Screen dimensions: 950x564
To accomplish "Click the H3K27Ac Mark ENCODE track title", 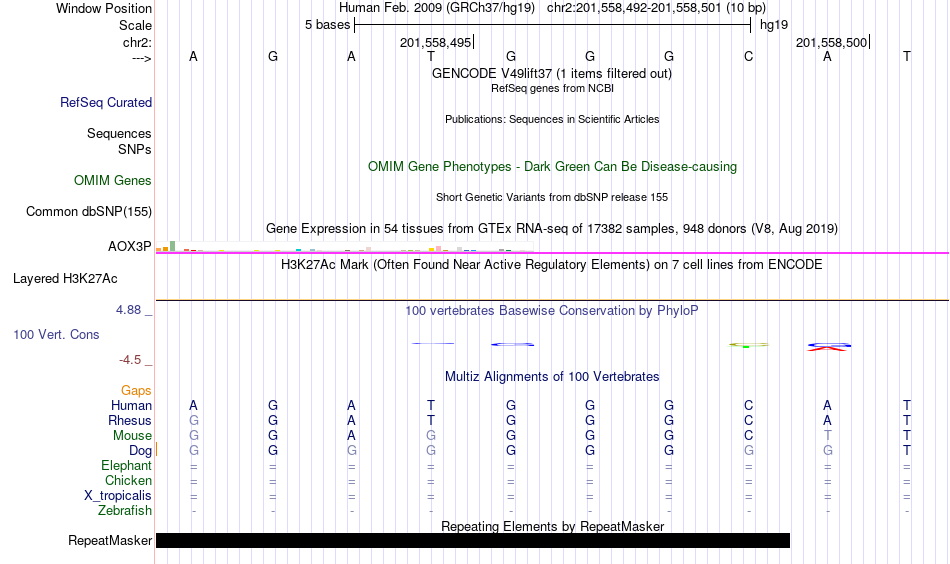I will (552, 265).
